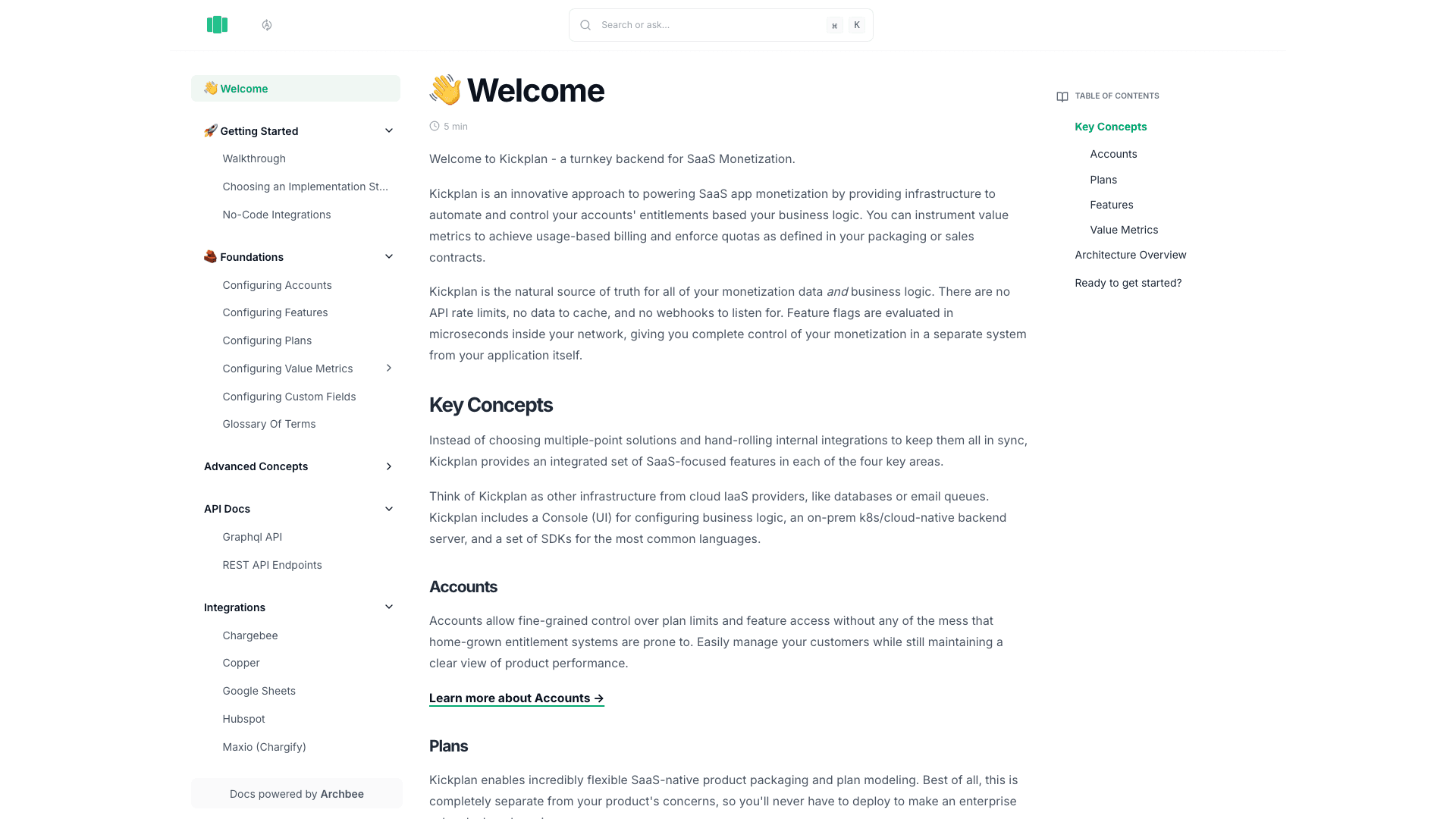Image resolution: width=1456 pixels, height=819 pixels.
Task: Open the REST API Endpoints page
Action: click(x=271, y=565)
